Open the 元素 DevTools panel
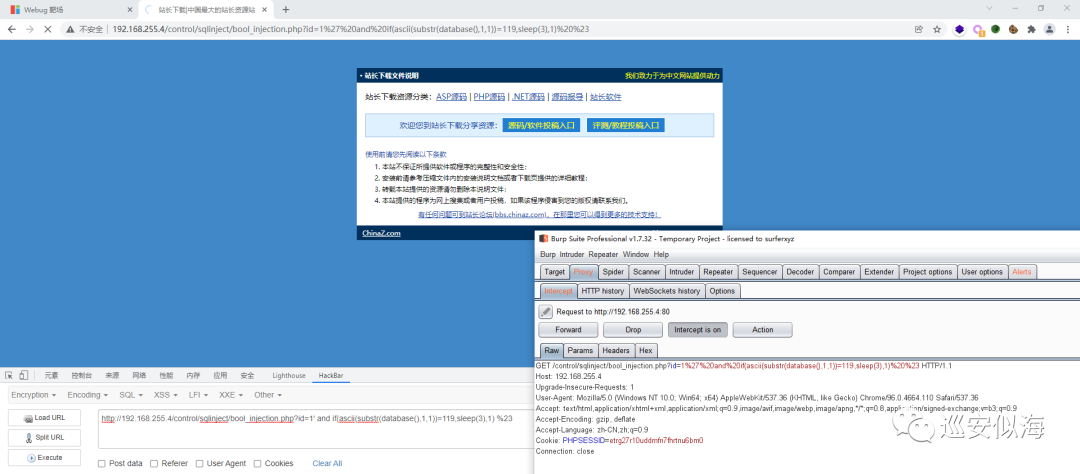Screen dimensions: 1080x474 (x=51, y=375)
